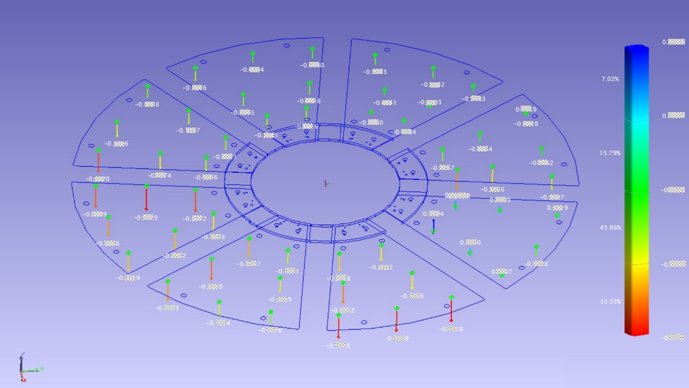
Task: Click the yellow band of color scale bar
Action: coord(637,264)
